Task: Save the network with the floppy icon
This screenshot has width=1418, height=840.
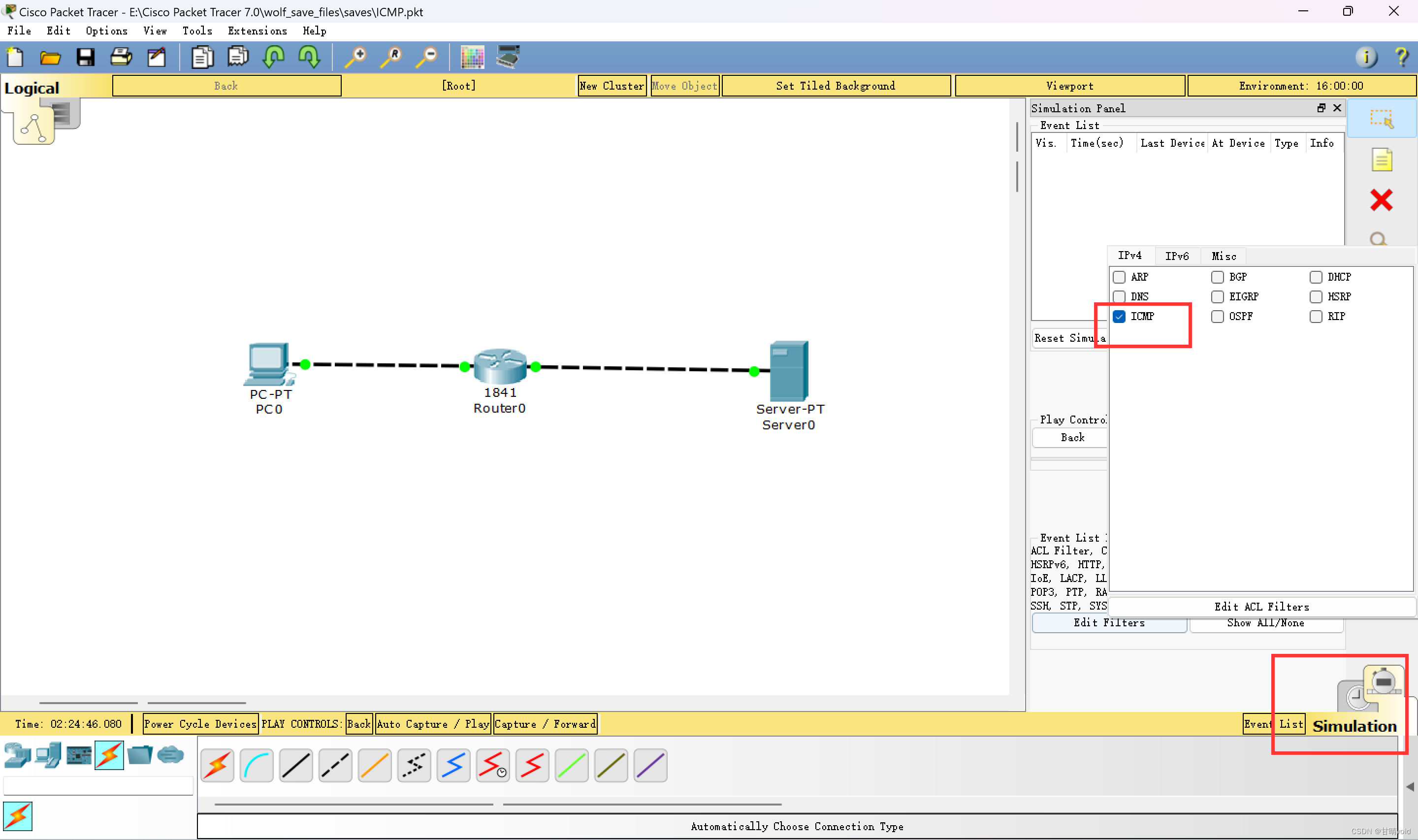Action: 86,57
